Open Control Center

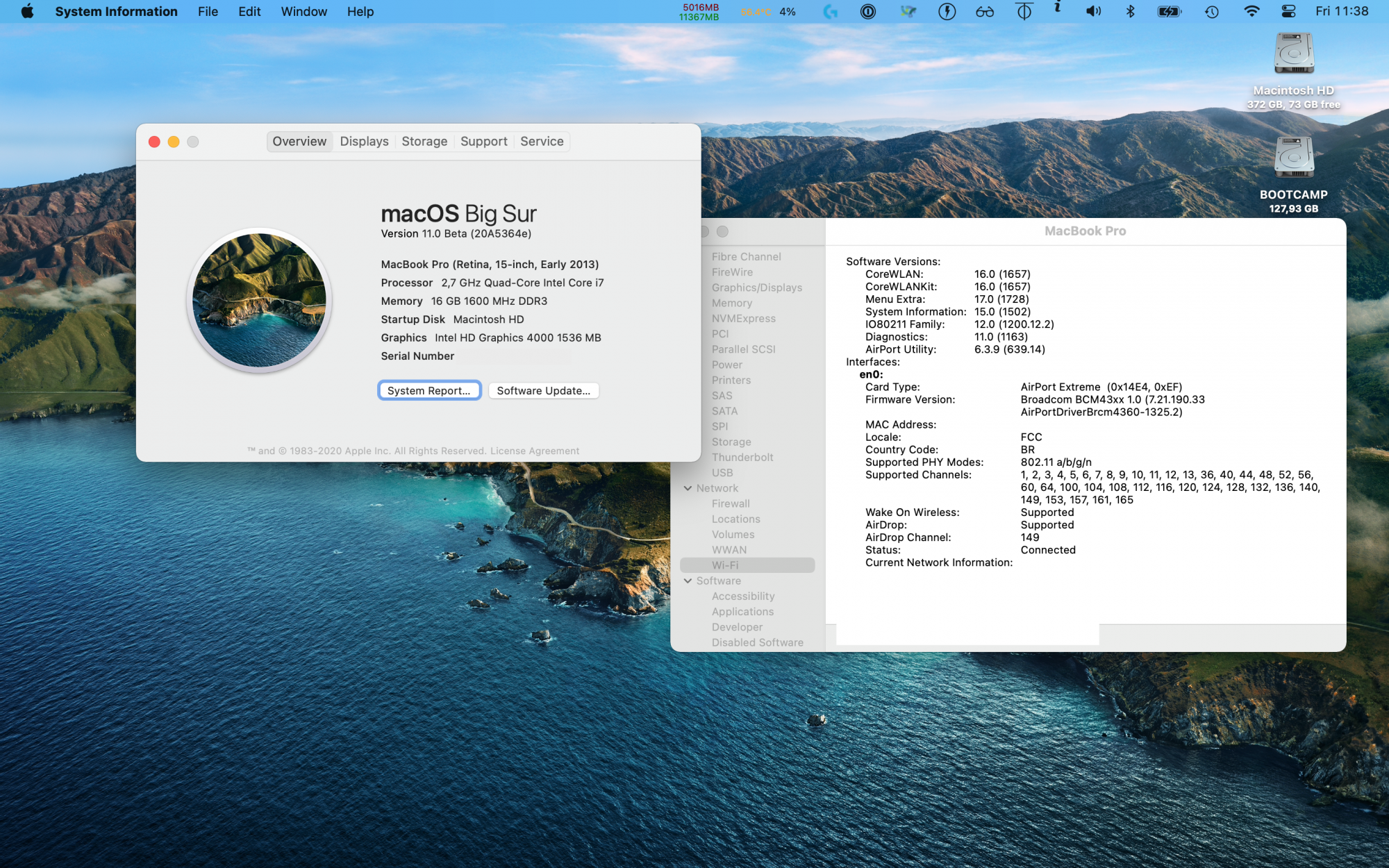(x=1288, y=11)
